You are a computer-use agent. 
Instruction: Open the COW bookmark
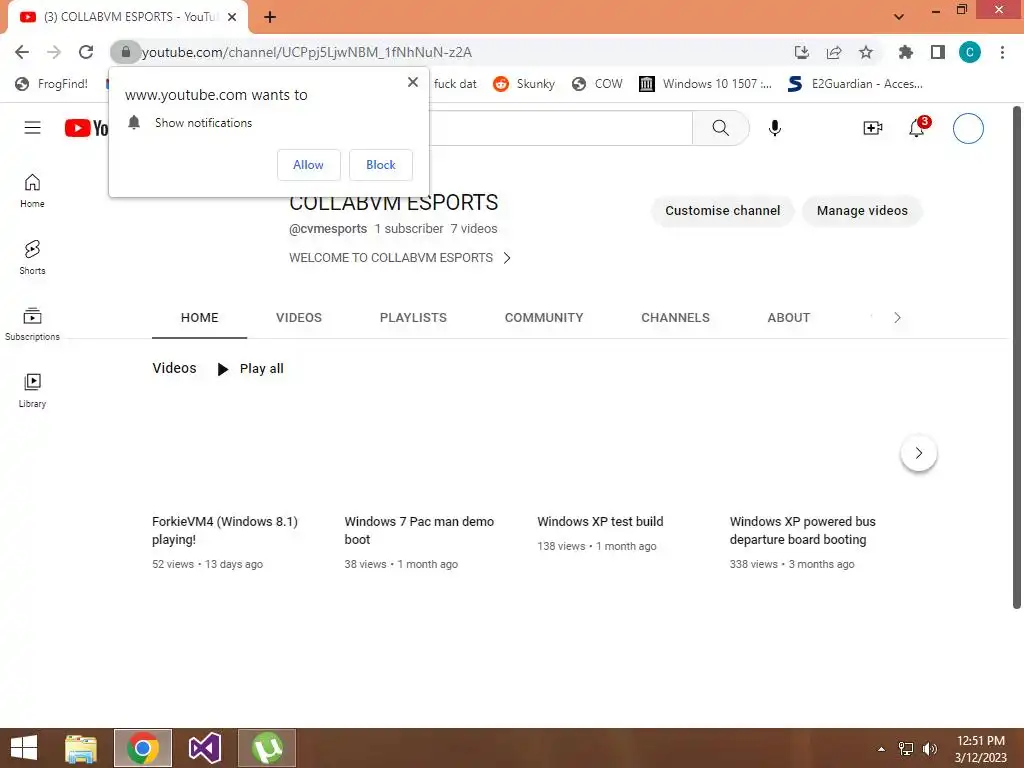[x=597, y=84]
